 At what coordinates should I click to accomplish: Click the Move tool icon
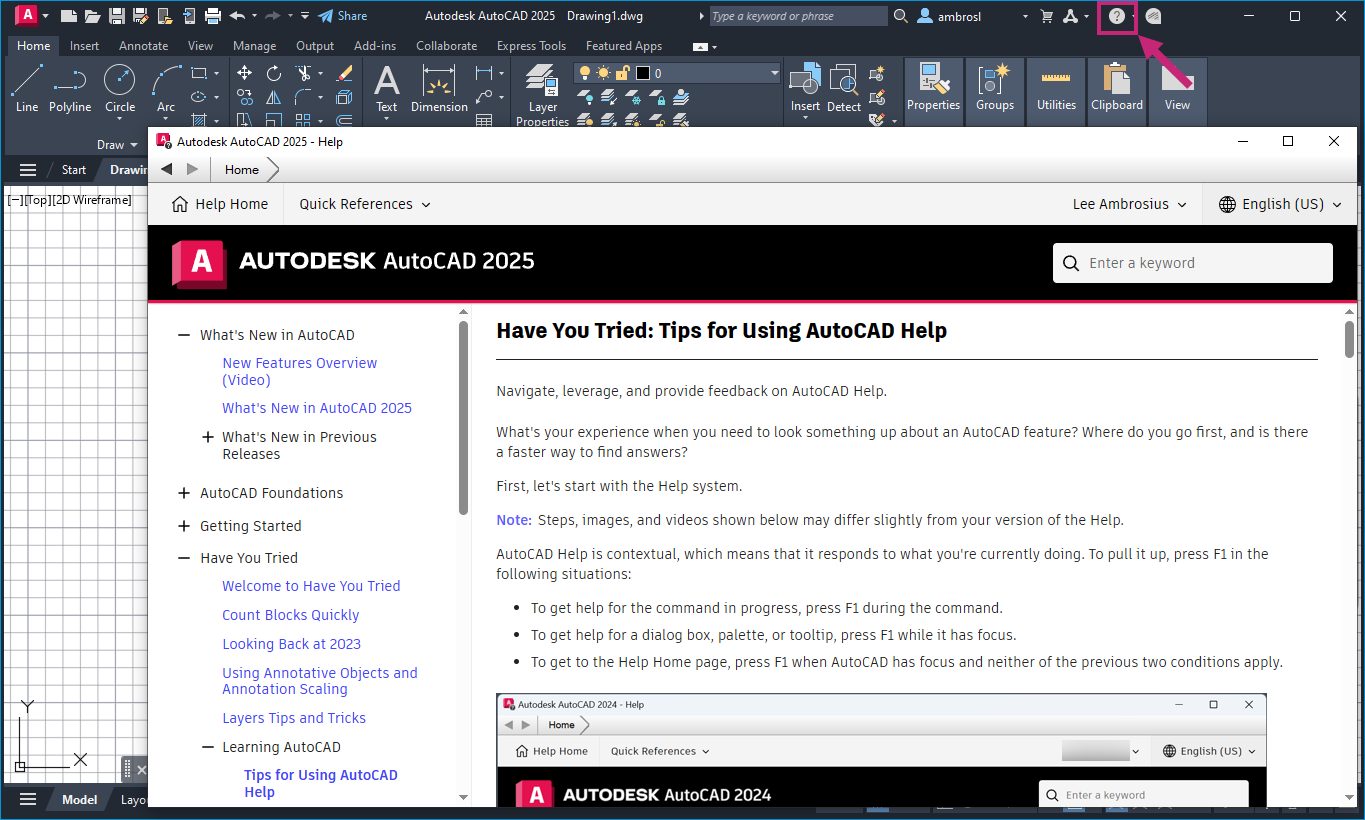(x=244, y=73)
